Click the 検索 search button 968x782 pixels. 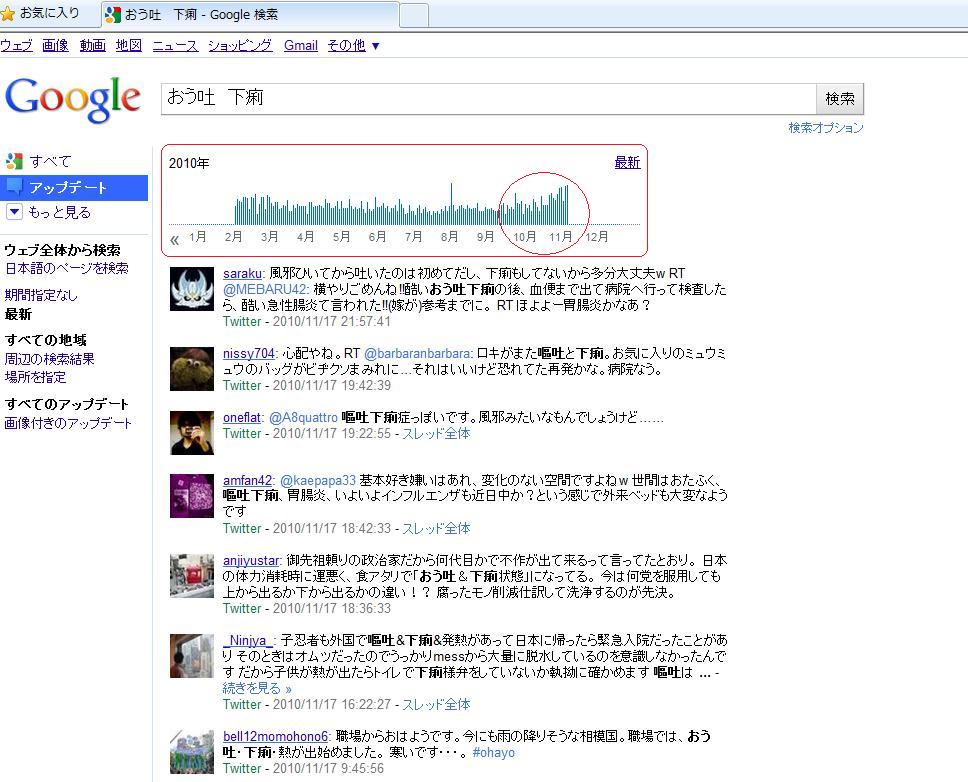point(840,99)
